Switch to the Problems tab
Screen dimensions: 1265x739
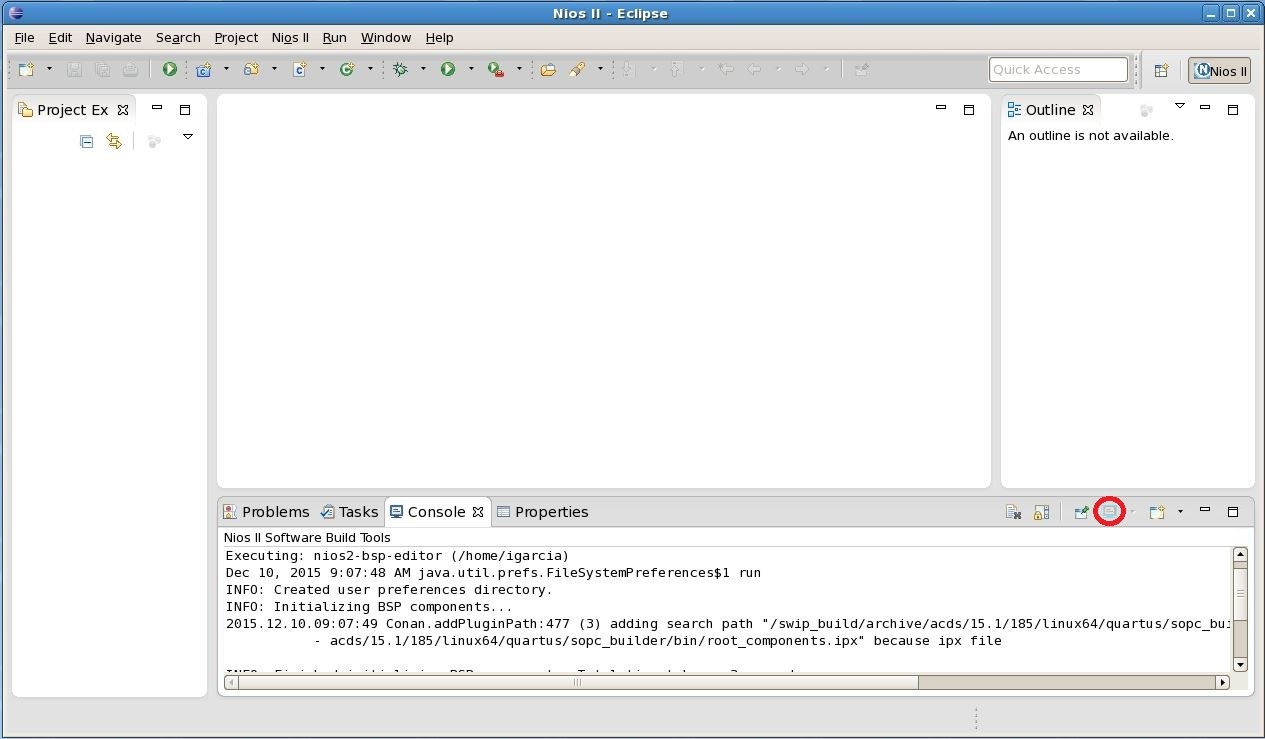266,512
